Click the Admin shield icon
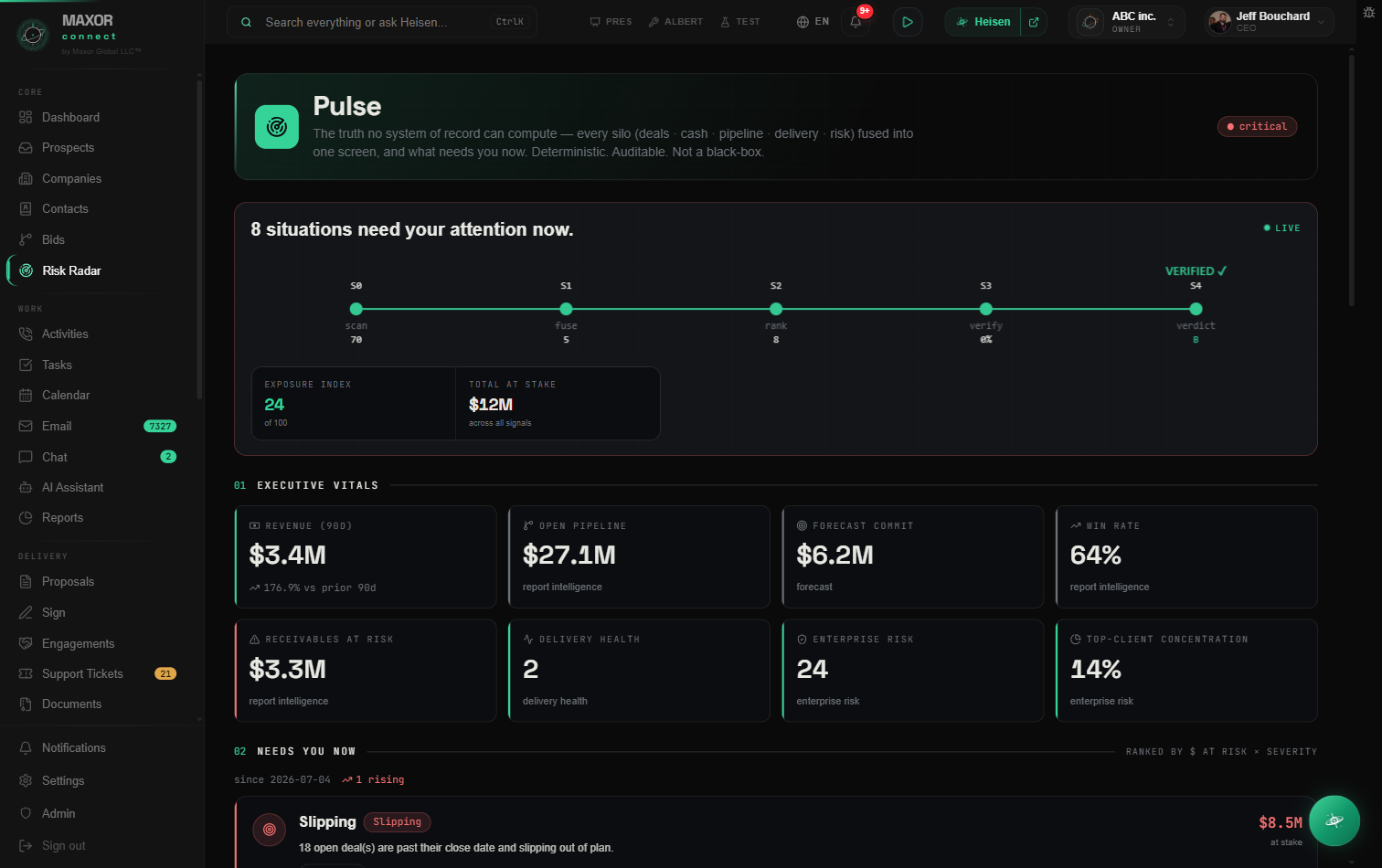The width and height of the screenshot is (1382, 868). [x=26, y=813]
